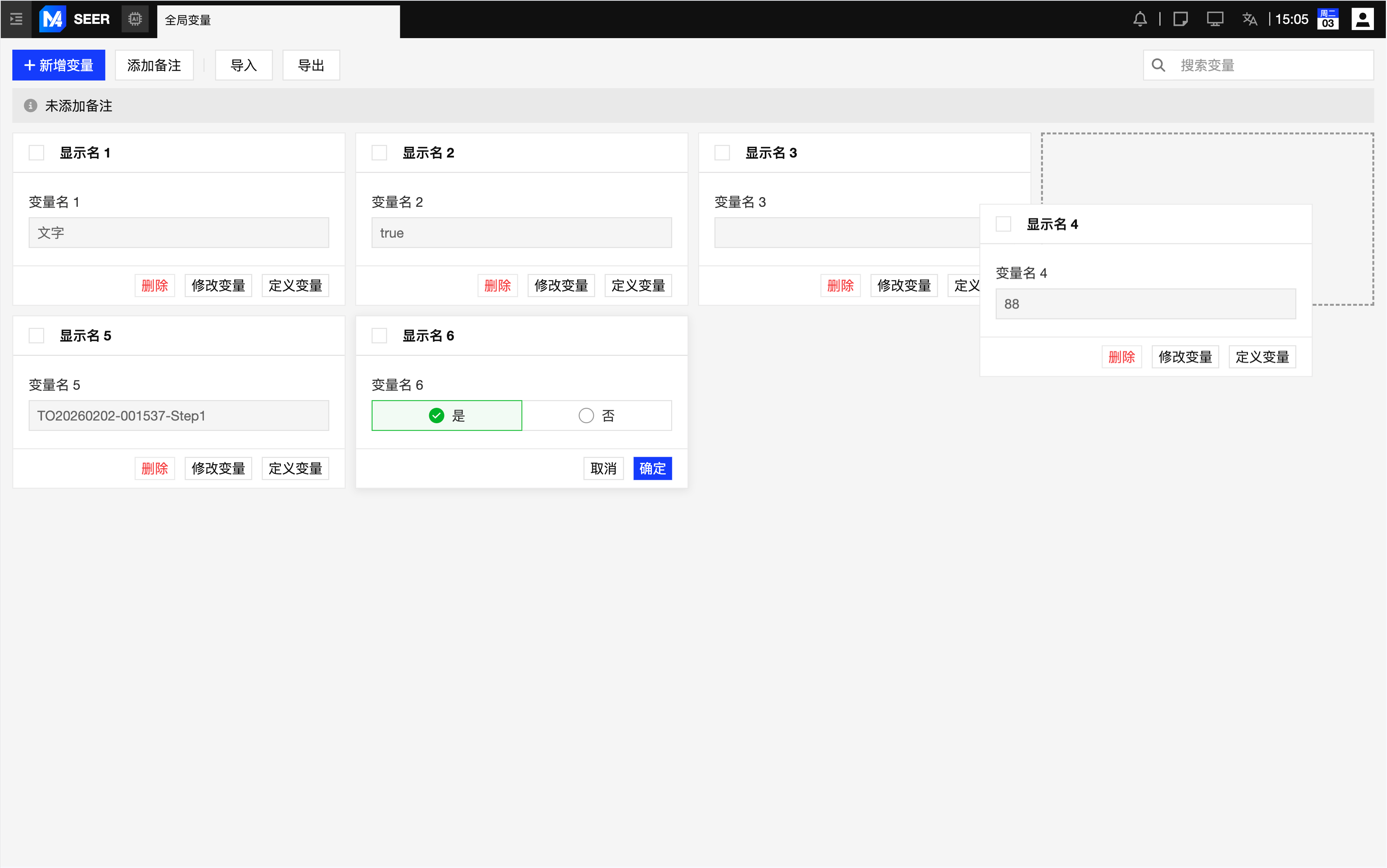Screen dimensions: 1387x868
Task: Click the SEER logo icon
Action: [x=52, y=19]
